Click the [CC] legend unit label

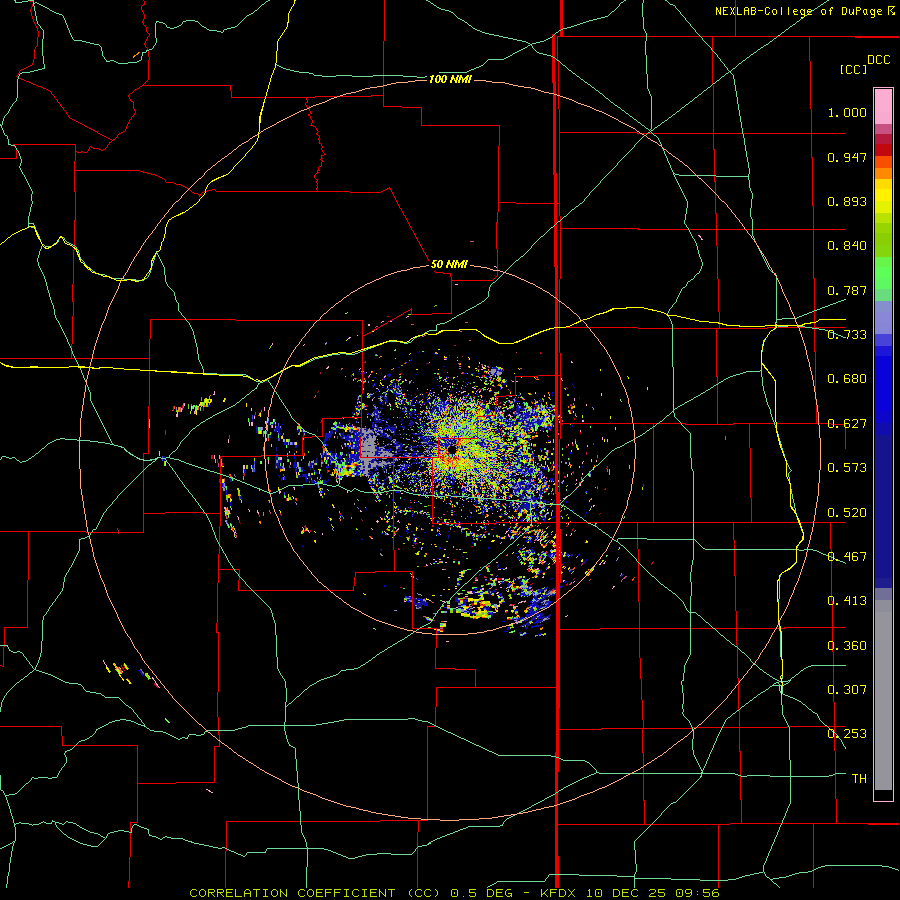pos(853,69)
